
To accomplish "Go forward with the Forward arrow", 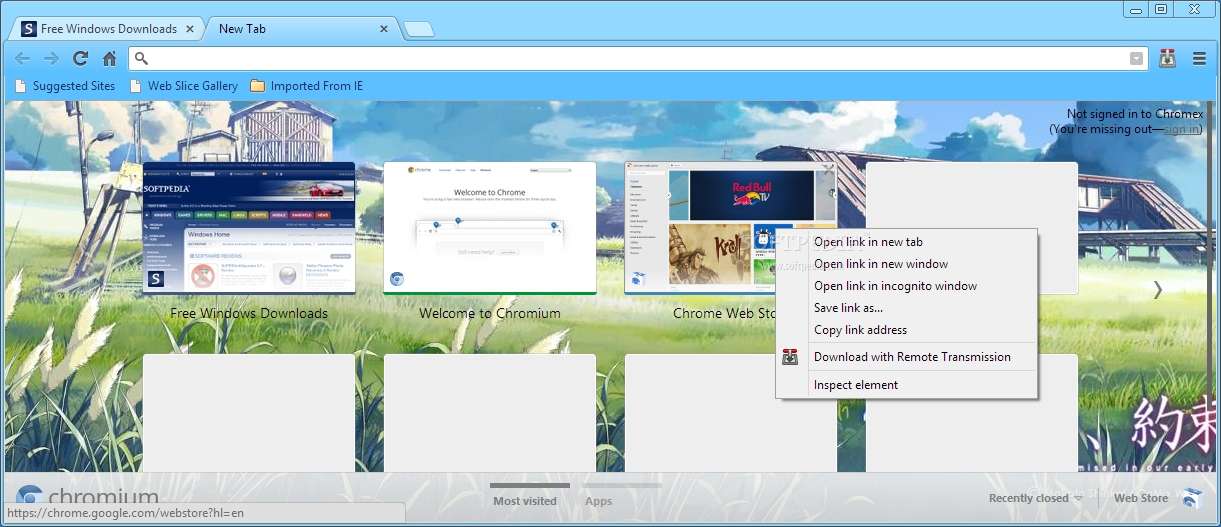I will point(51,58).
